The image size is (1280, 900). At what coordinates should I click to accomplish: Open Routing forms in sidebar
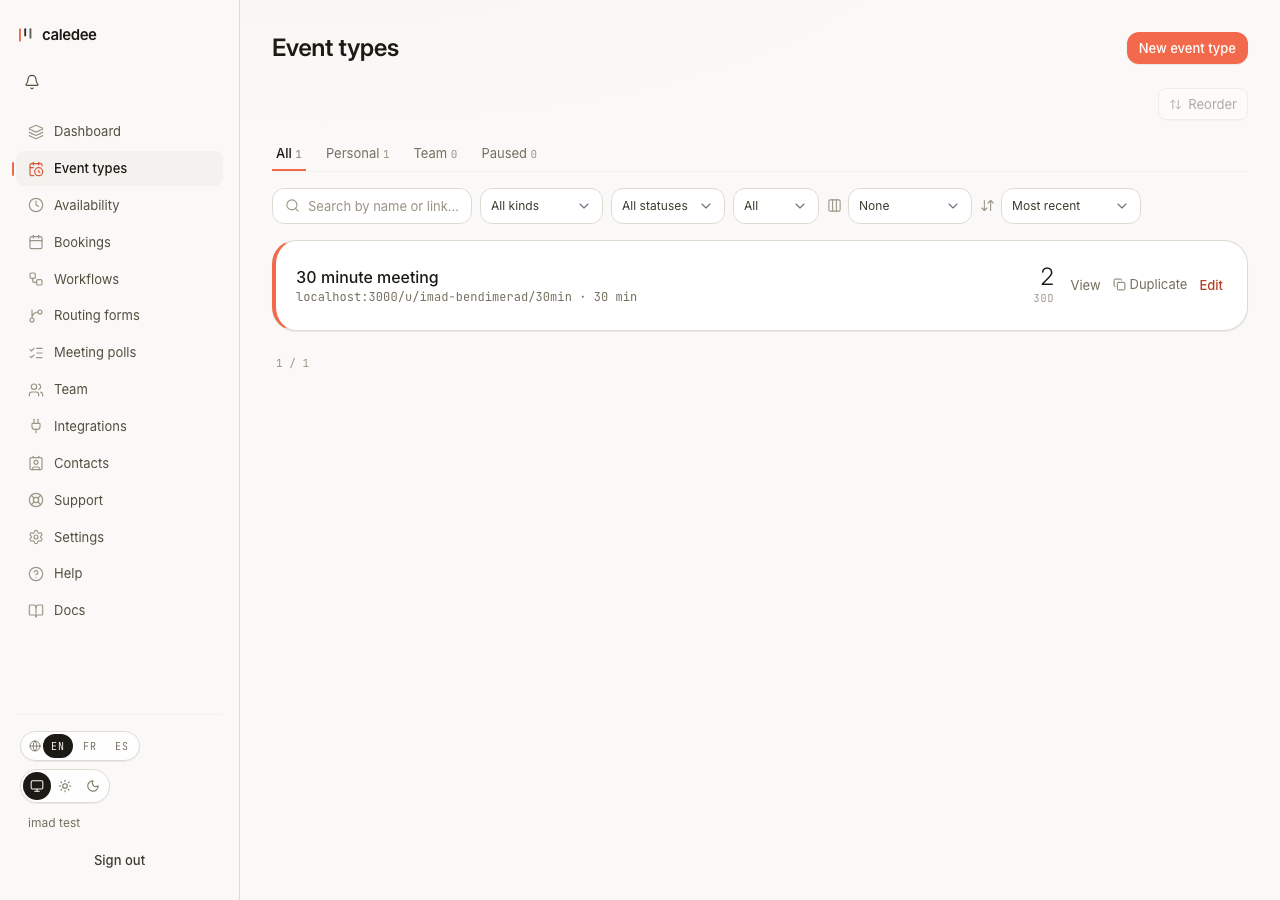(x=119, y=315)
